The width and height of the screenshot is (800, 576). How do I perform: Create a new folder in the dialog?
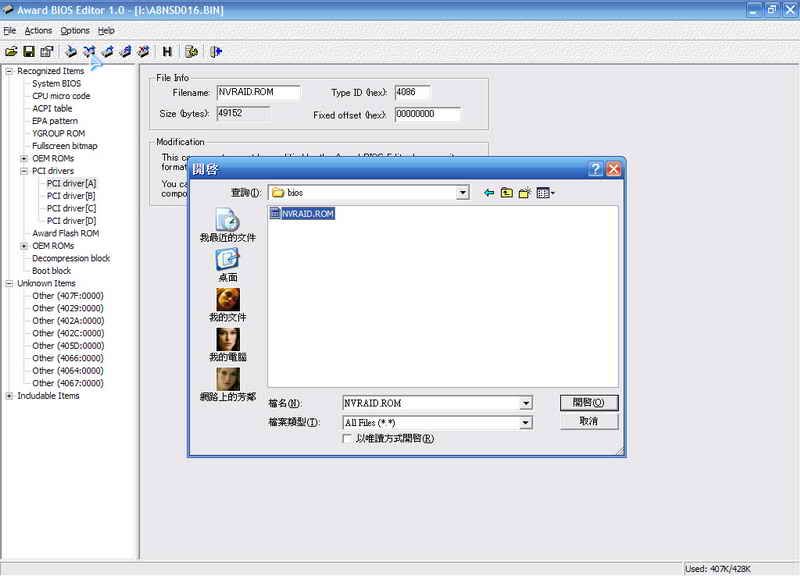pos(524,193)
